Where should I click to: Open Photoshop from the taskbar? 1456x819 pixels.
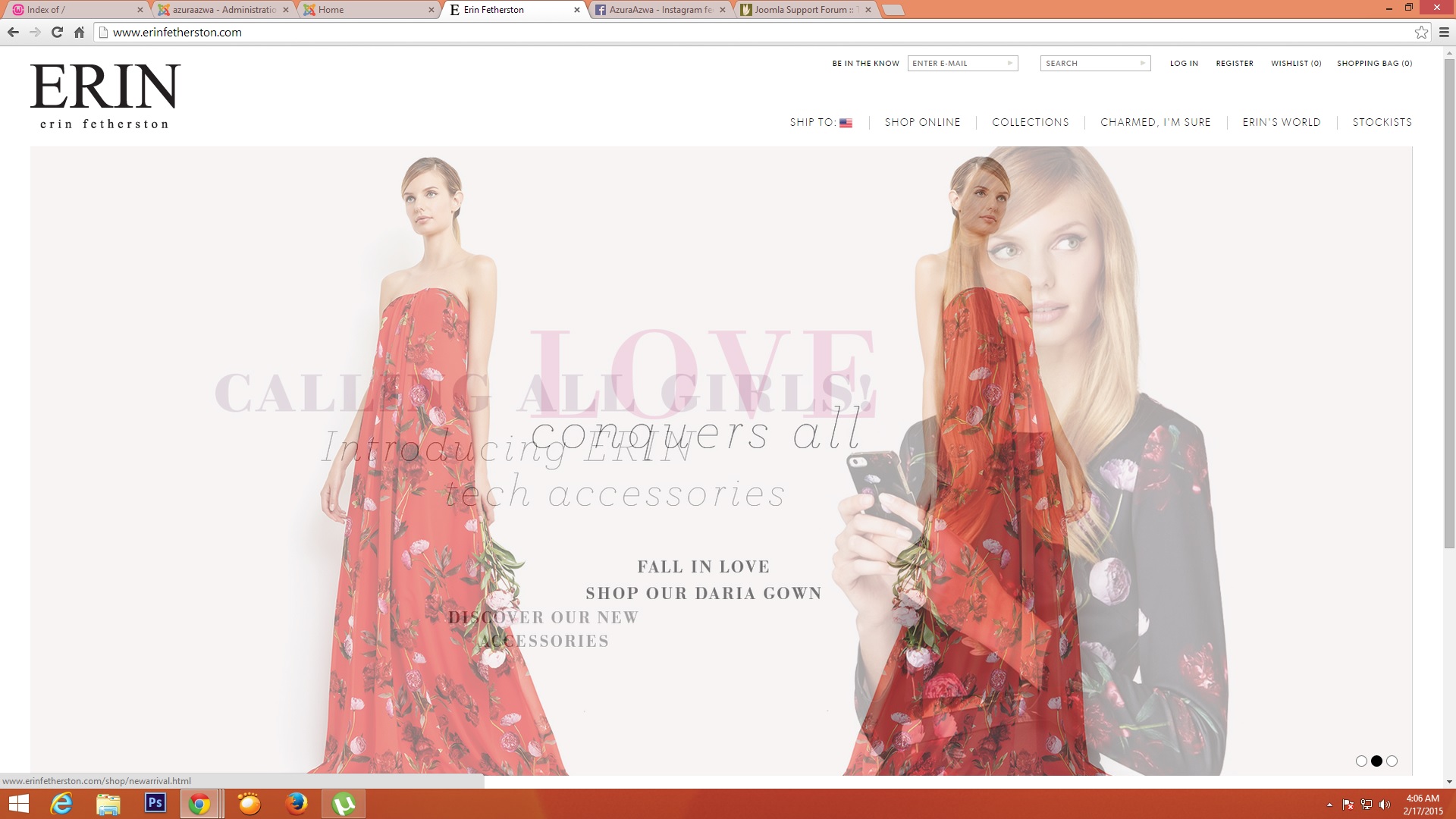155,802
